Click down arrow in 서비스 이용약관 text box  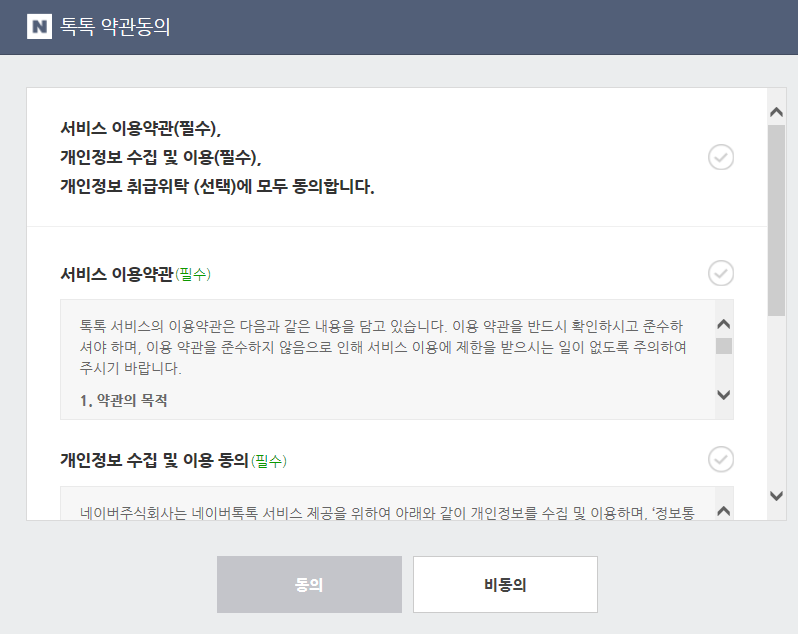point(724,394)
